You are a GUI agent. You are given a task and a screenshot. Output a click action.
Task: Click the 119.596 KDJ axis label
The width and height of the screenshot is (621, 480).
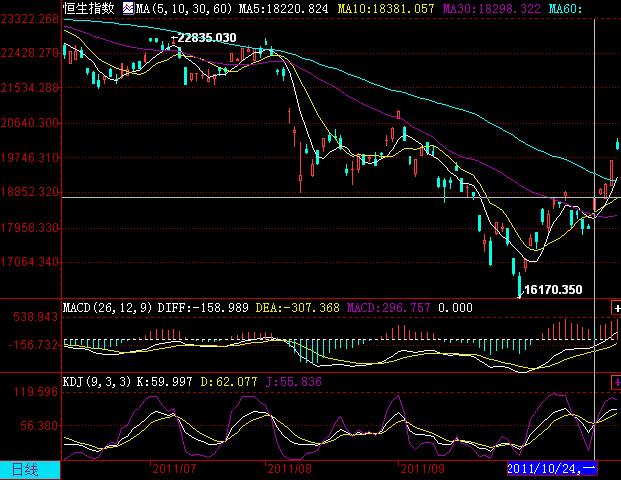(x=36, y=392)
